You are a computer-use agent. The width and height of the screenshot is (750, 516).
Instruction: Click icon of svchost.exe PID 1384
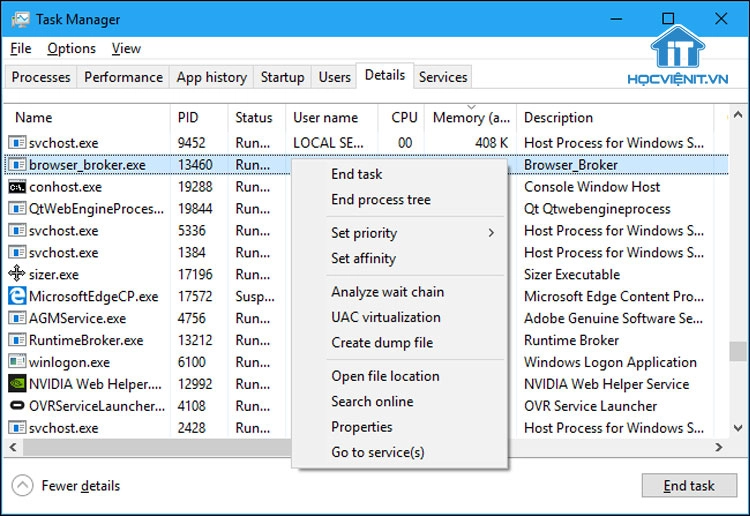tap(17, 253)
